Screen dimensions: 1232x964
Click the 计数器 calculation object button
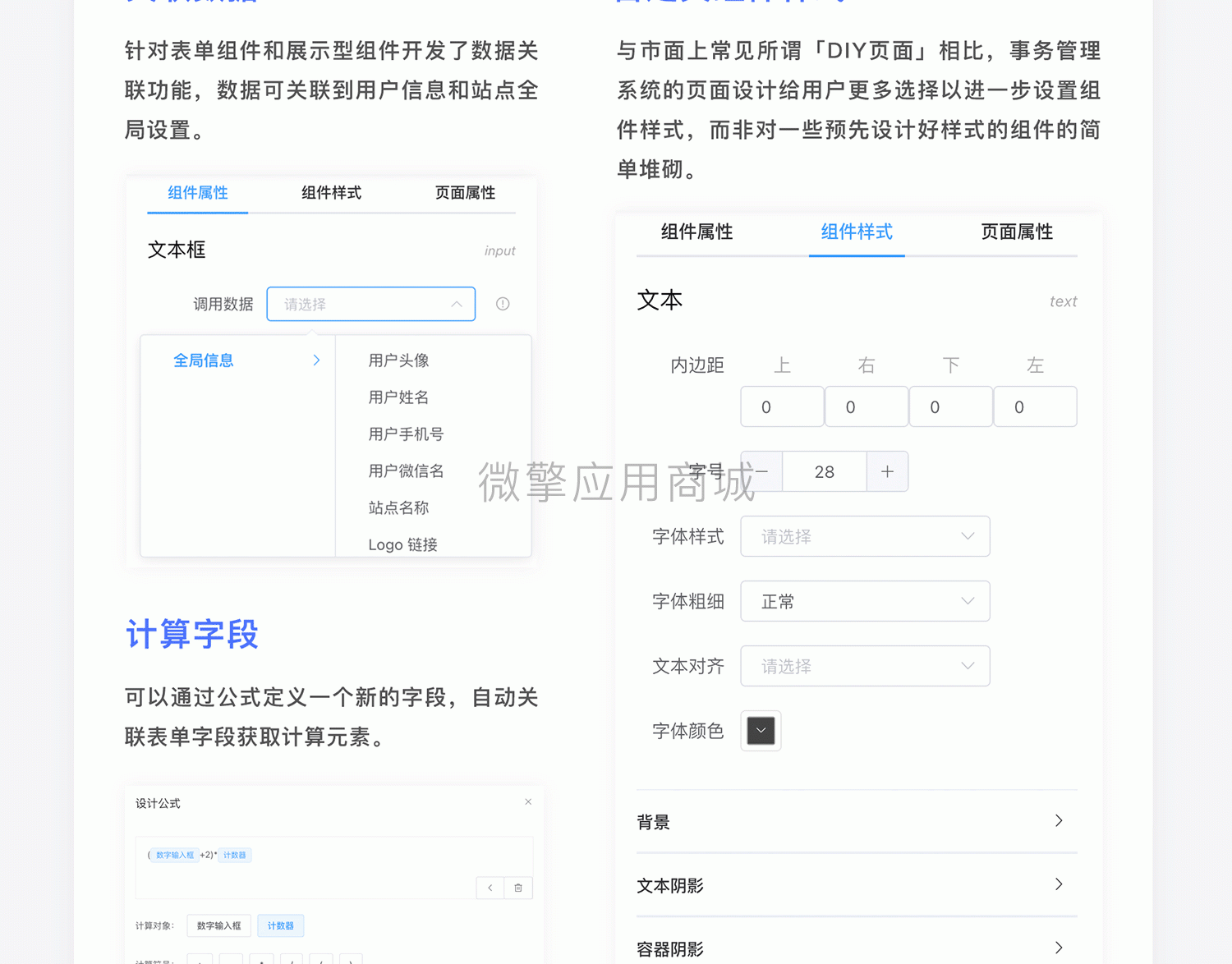280,925
